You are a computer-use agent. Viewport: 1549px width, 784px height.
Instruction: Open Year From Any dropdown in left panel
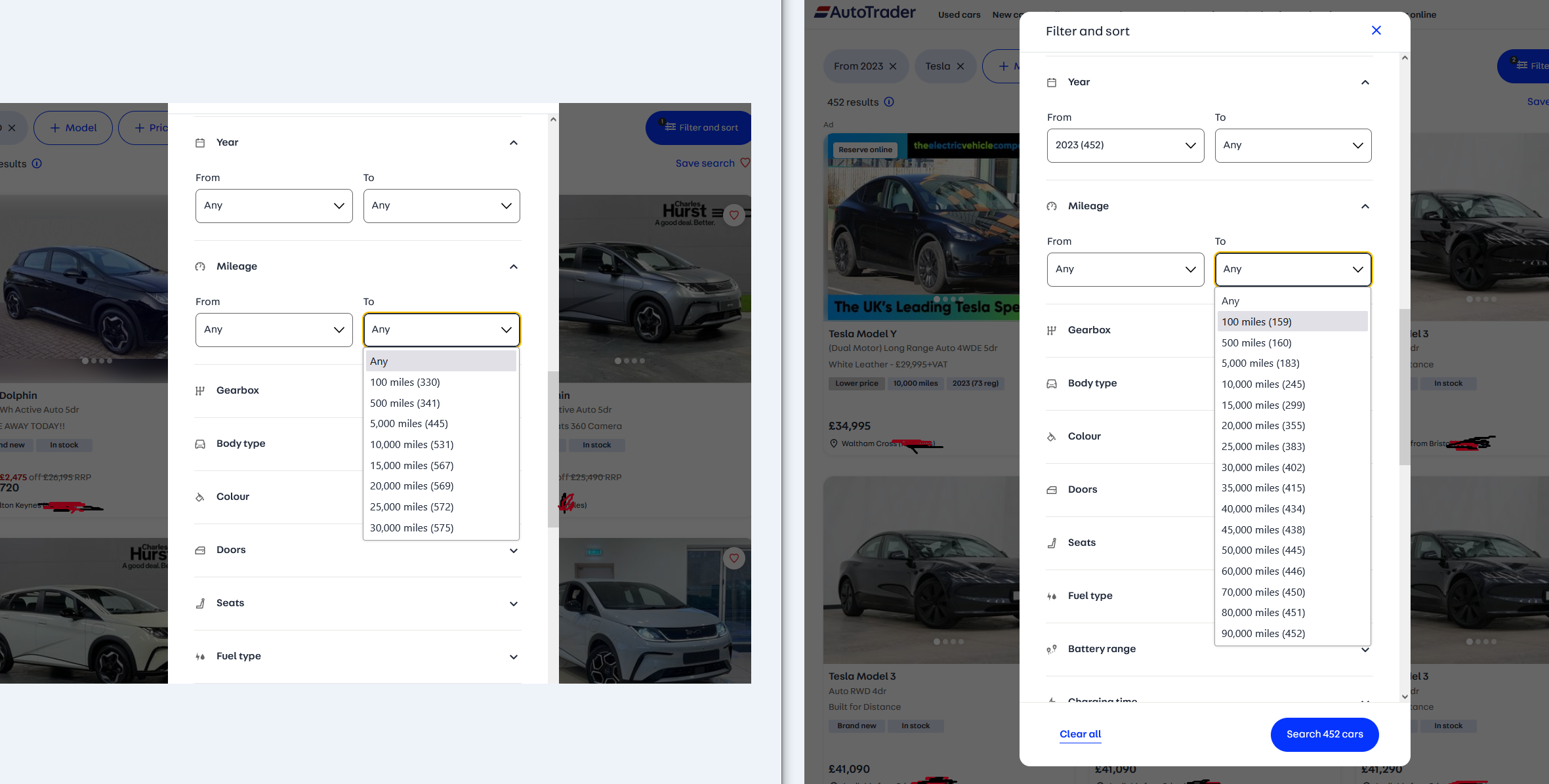point(274,205)
